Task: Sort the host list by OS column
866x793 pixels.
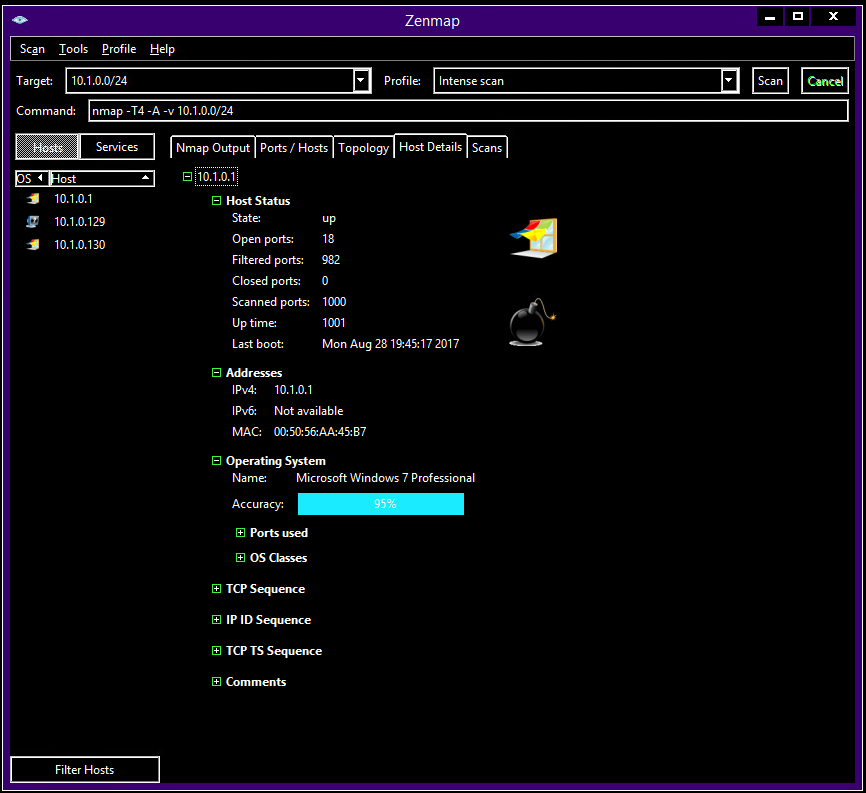Action: click(x=31, y=178)
